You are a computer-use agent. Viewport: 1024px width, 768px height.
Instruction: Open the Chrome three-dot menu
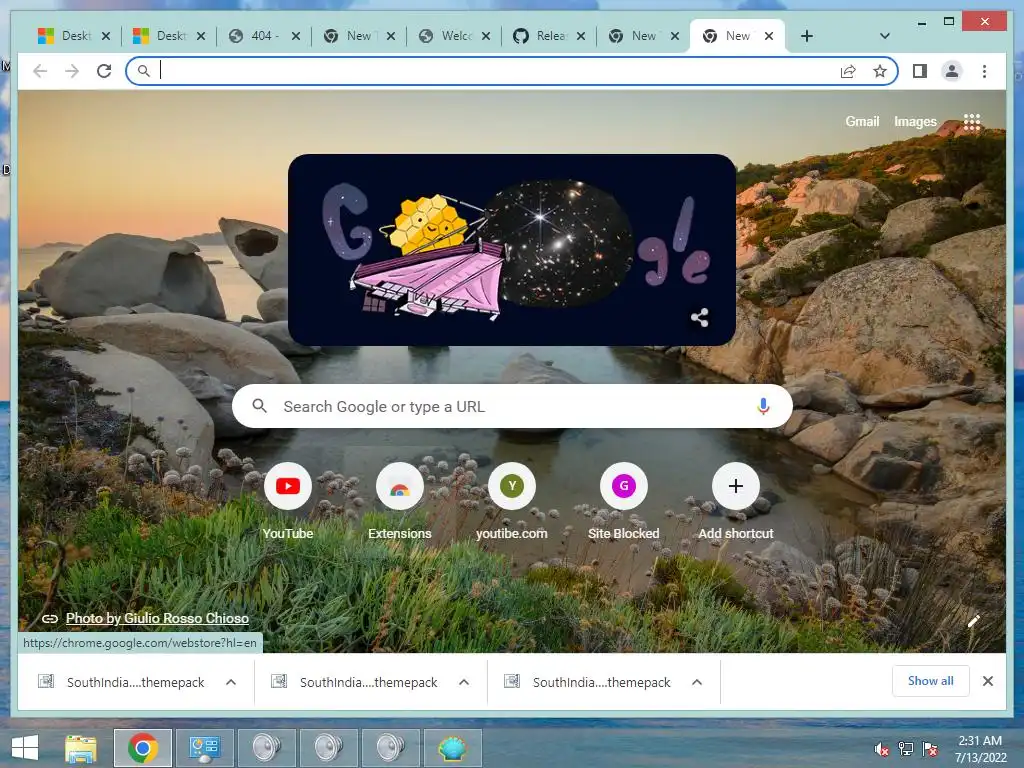click(984, 71)
